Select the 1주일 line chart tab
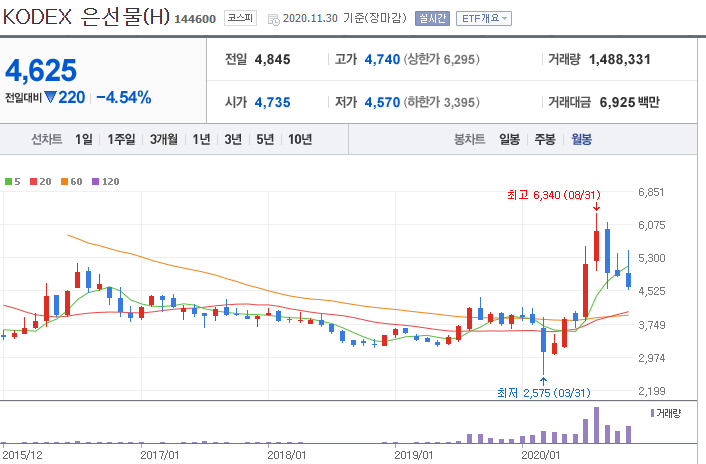This screenshot has width=706, height=464. [x=121, y=140]
